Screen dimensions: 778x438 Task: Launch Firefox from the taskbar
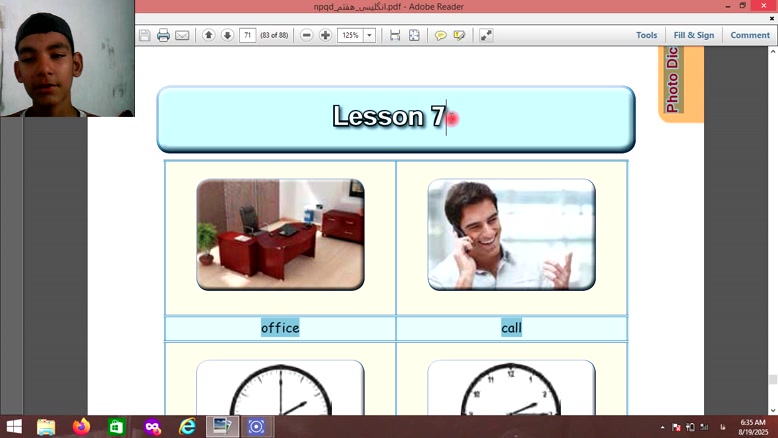pos(81,427)
